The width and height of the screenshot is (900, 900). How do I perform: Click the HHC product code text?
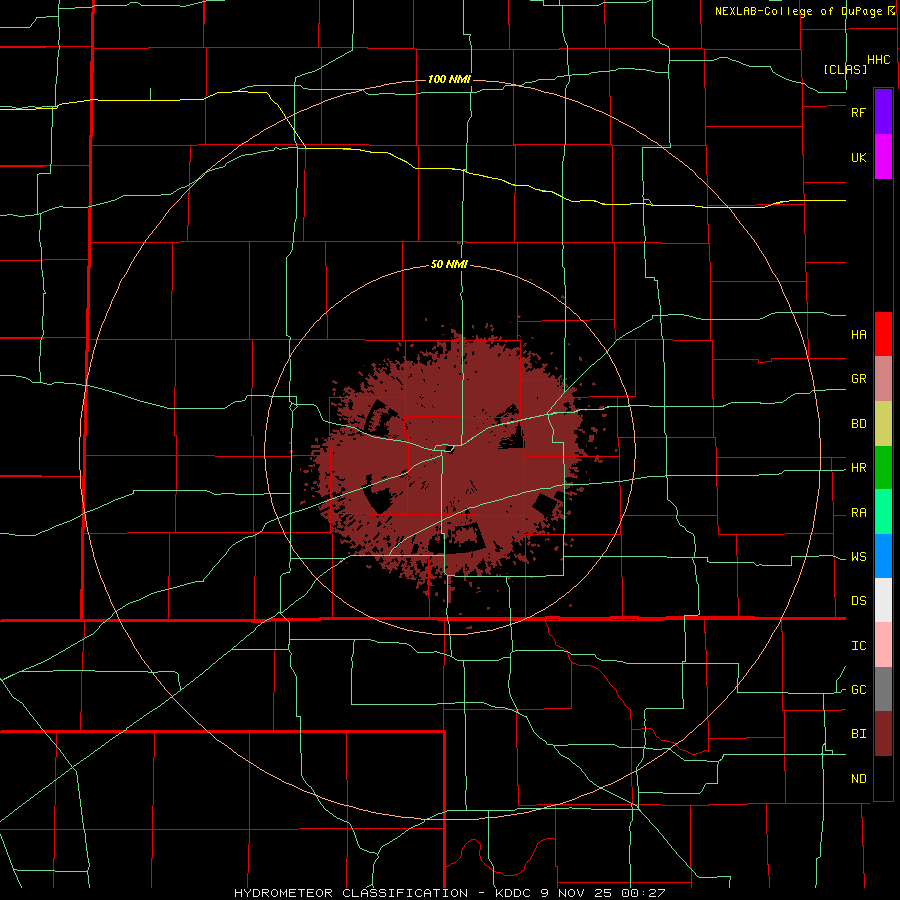point(879,60)
